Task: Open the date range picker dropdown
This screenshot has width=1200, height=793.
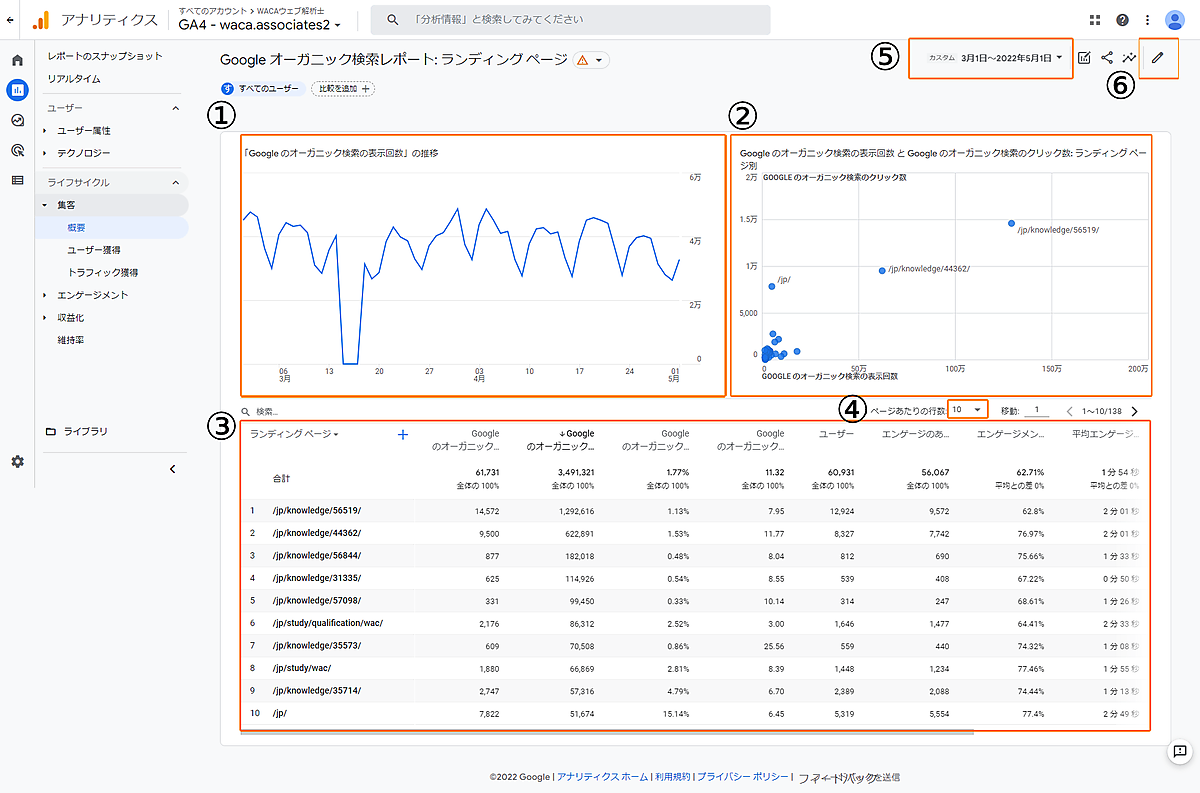Action: pos(1010,58)
